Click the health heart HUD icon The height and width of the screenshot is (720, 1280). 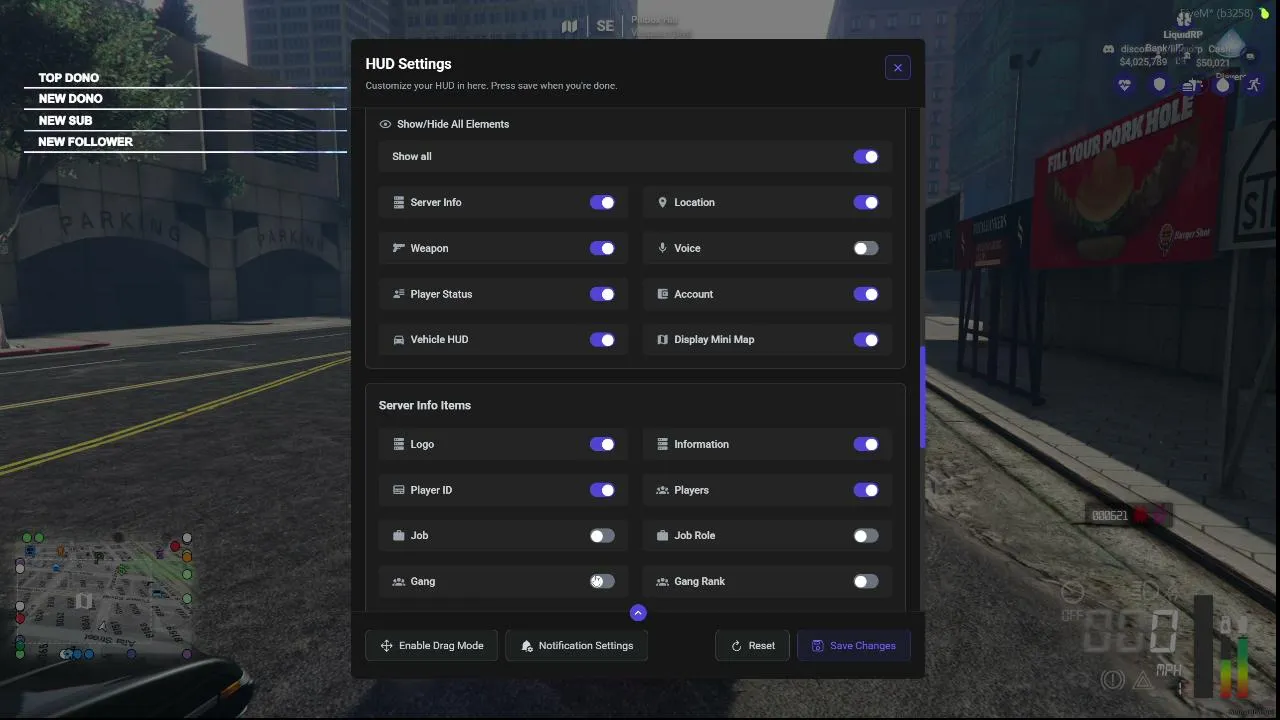tap(1126, 85)
